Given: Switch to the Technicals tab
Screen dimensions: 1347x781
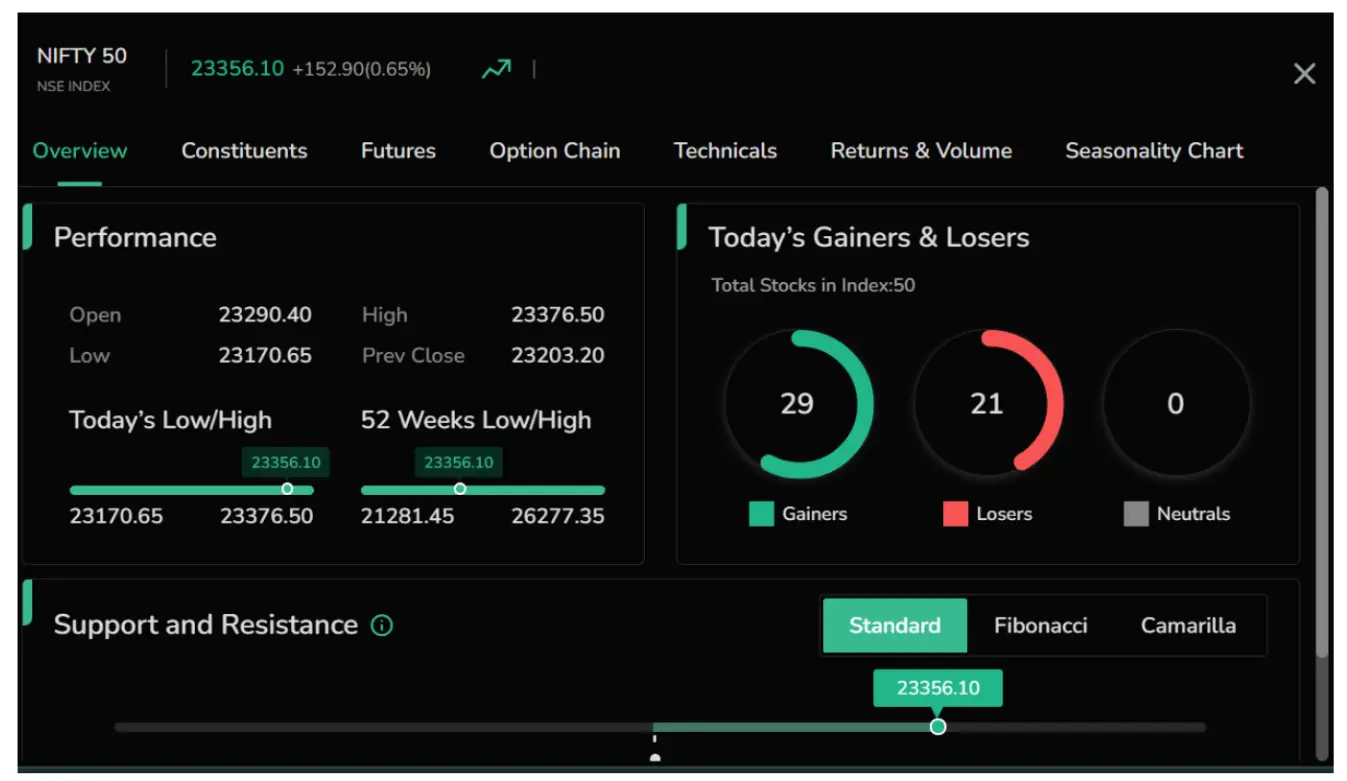Looking at the screenshot, I should [725, 151].
